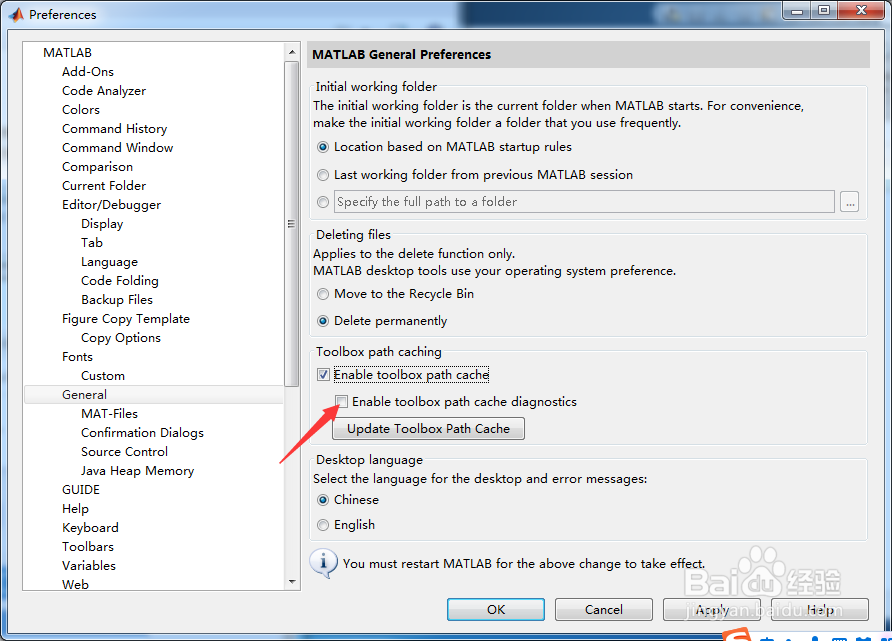Select the Add-Ons preferences item
Image resolution: width=892 pixels, height=641 pixels.
click(88, 72)
